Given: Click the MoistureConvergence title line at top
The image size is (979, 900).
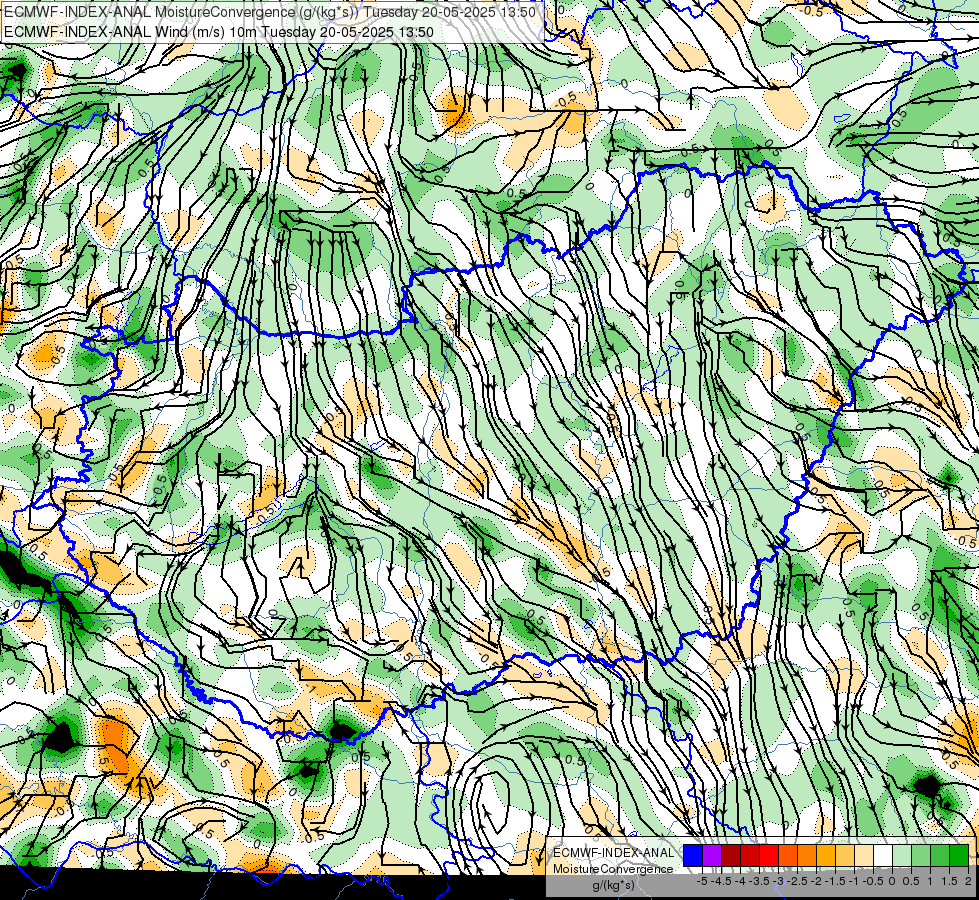Looking at the screenshot, I should [x=270, y=12].
